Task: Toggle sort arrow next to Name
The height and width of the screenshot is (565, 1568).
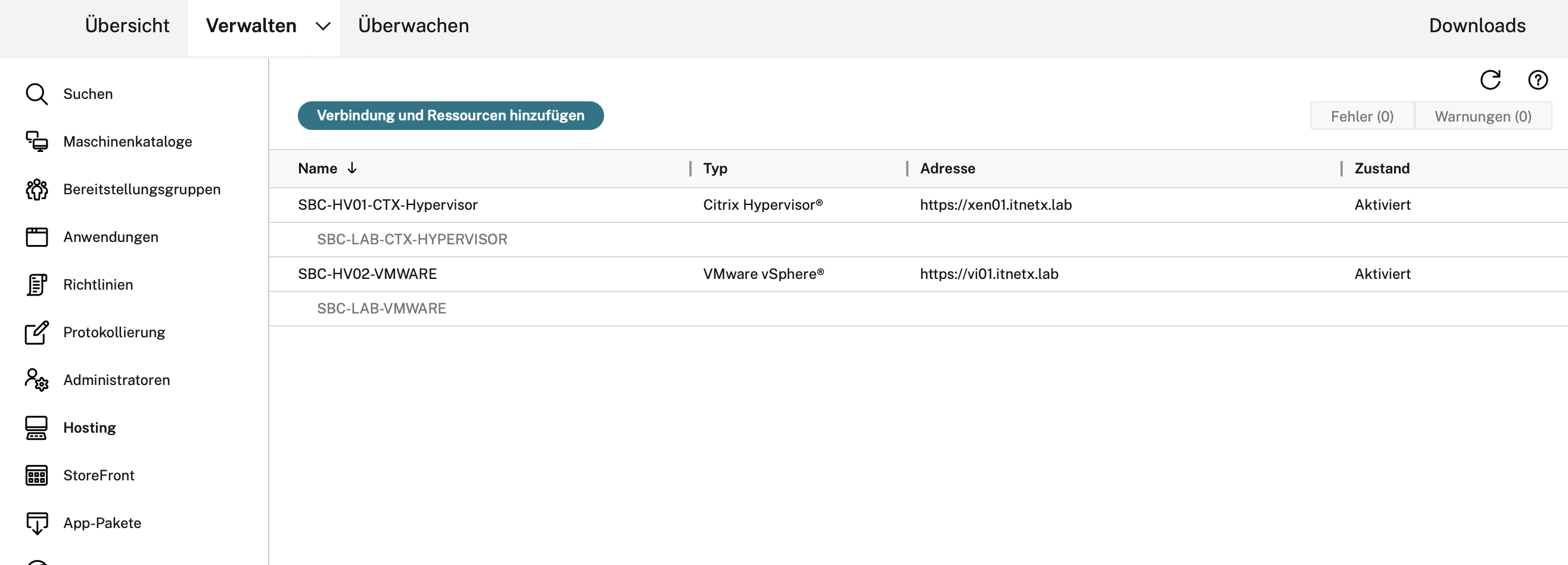Action: point(352,168)
